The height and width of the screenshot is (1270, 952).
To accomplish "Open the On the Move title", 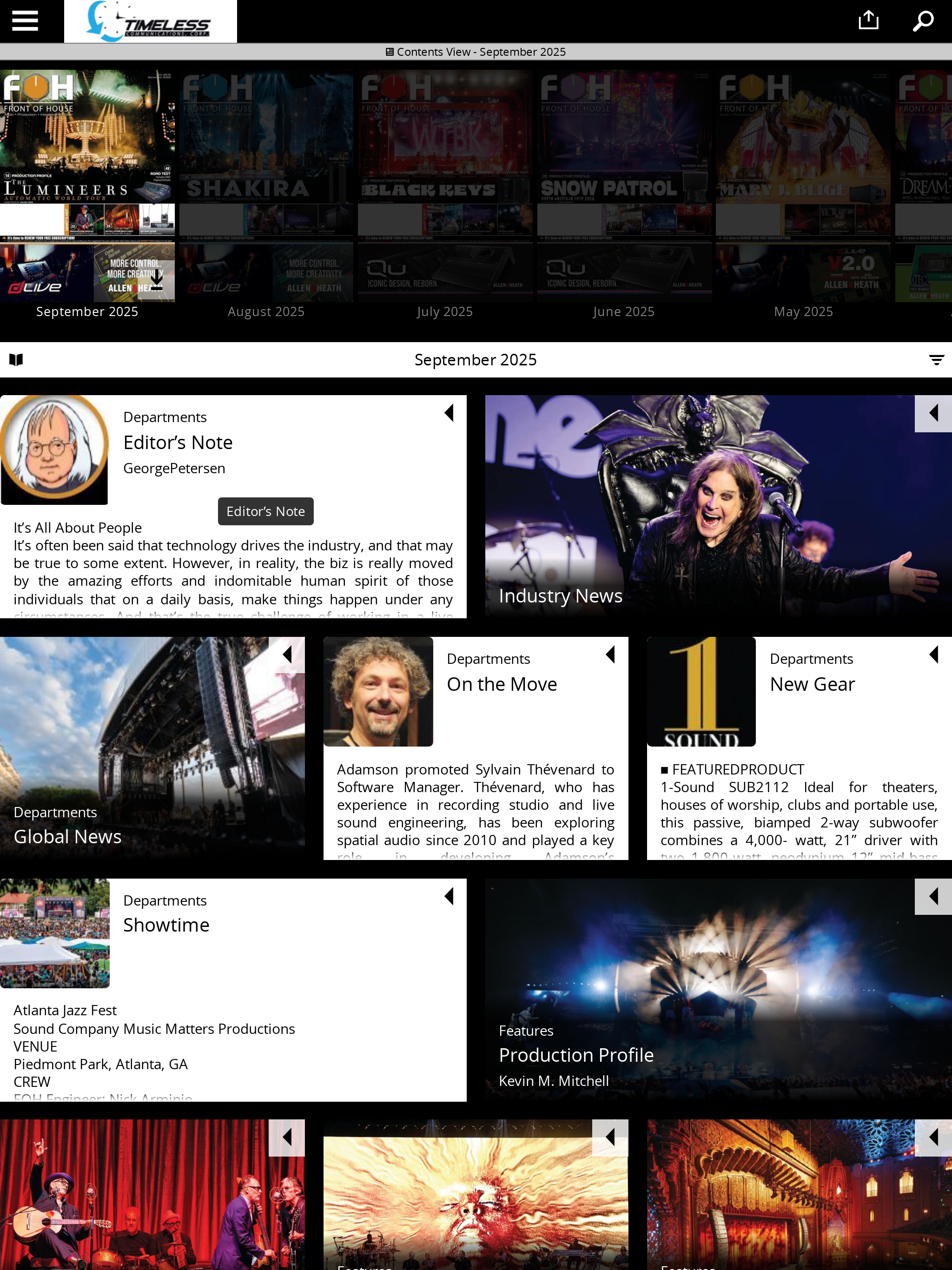I will point(502,684).
